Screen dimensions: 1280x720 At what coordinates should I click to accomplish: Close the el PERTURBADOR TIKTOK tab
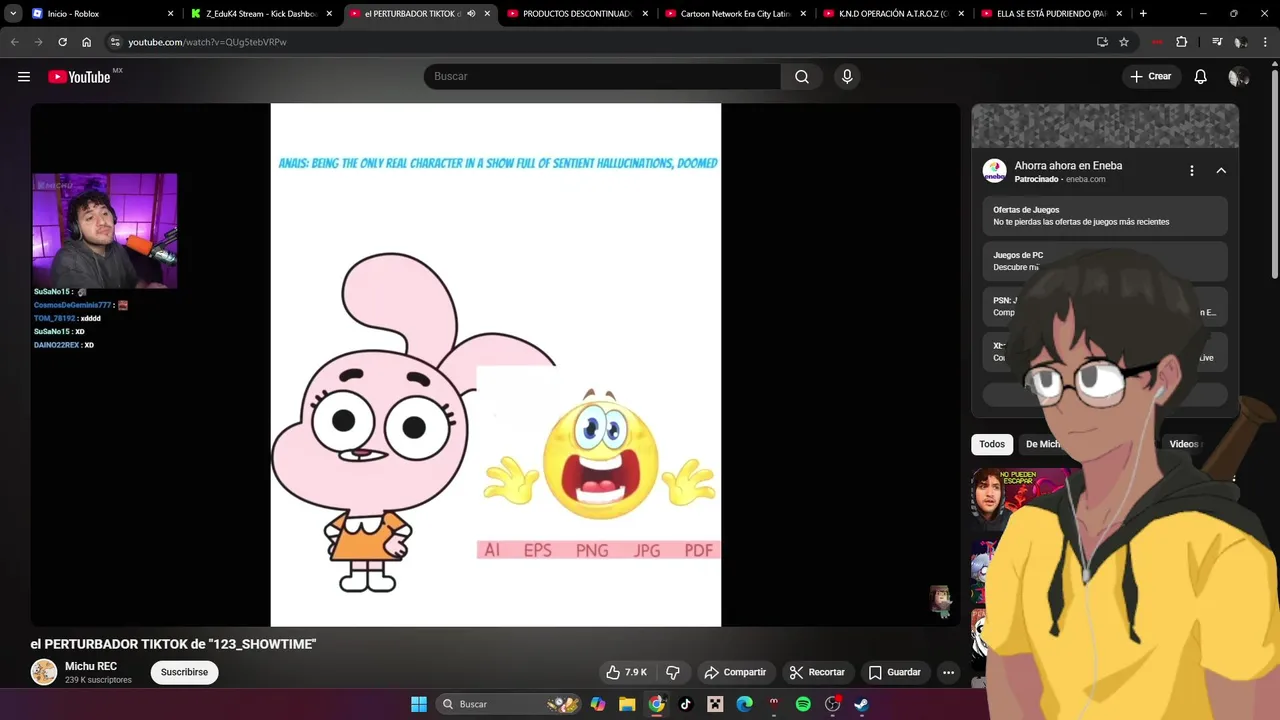coord(487,14)
